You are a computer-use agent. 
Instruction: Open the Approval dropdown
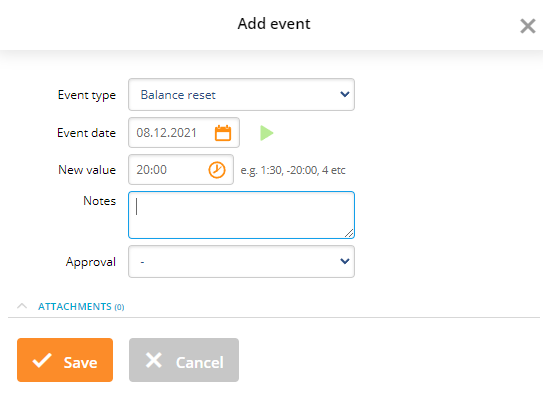tap(241, 262)
